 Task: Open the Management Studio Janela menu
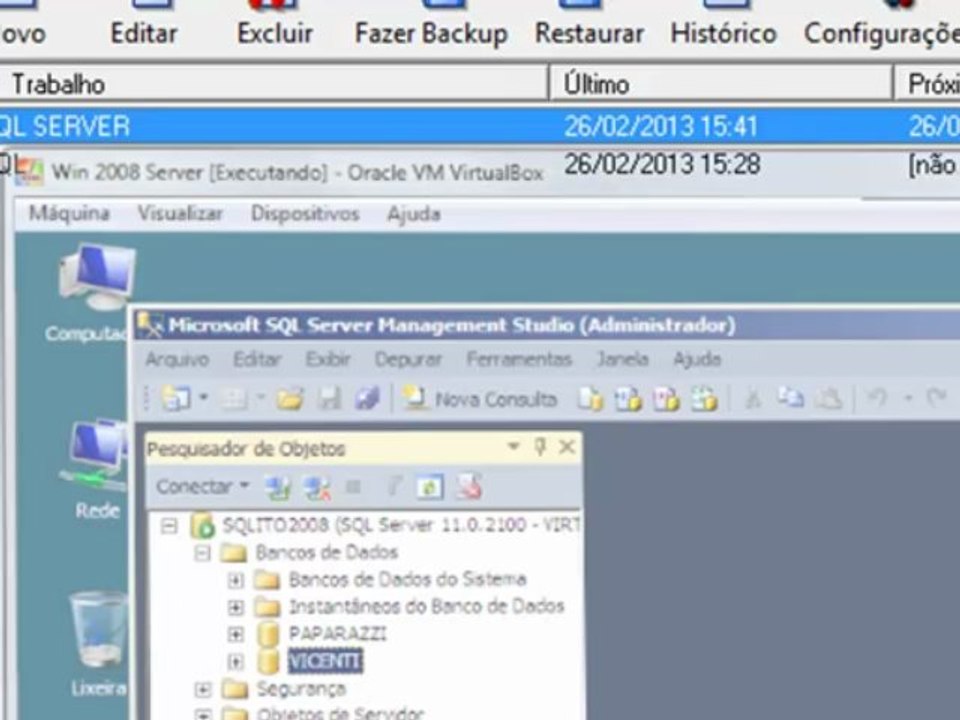(x=623, y=359)
